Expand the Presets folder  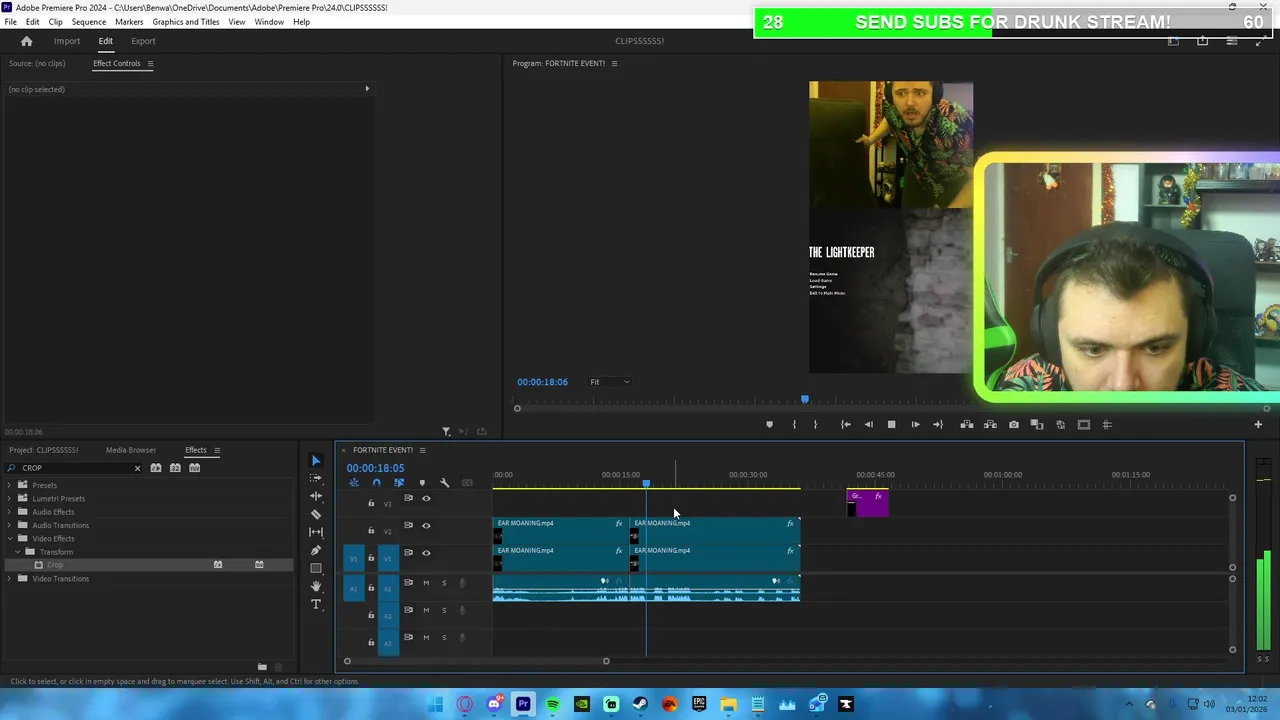coord(10,485)
